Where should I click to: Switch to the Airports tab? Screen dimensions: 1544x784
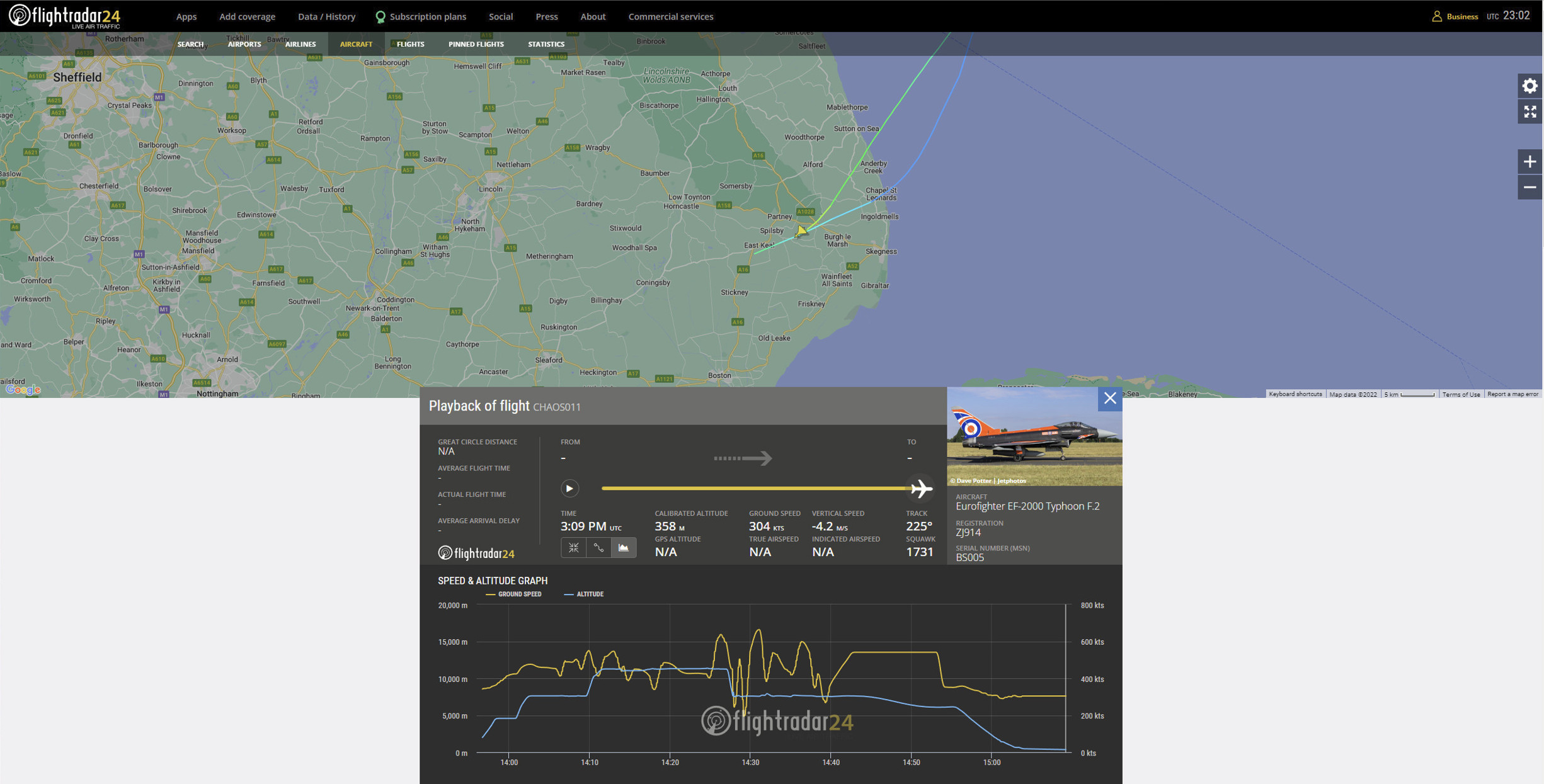point(244,44)
